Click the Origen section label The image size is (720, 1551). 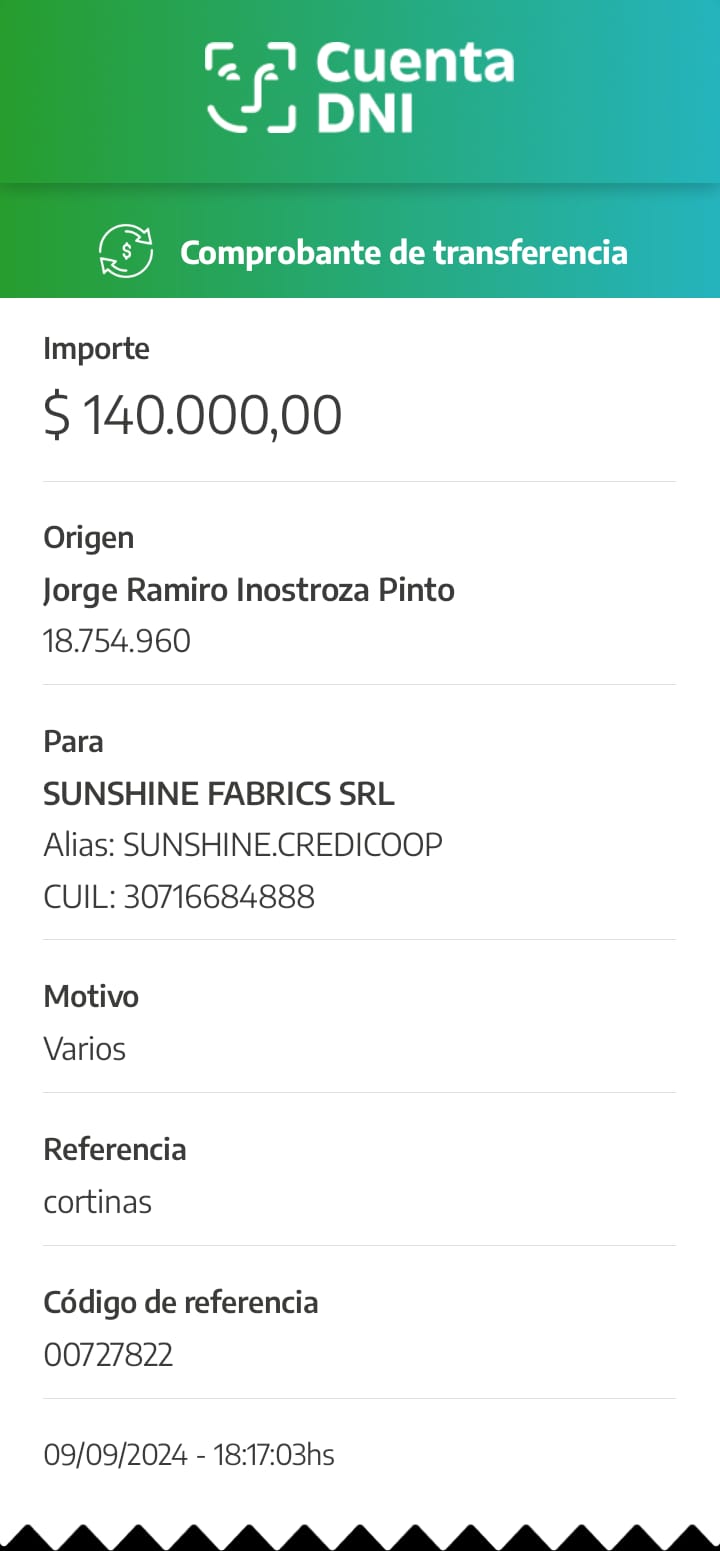(88, 538)
